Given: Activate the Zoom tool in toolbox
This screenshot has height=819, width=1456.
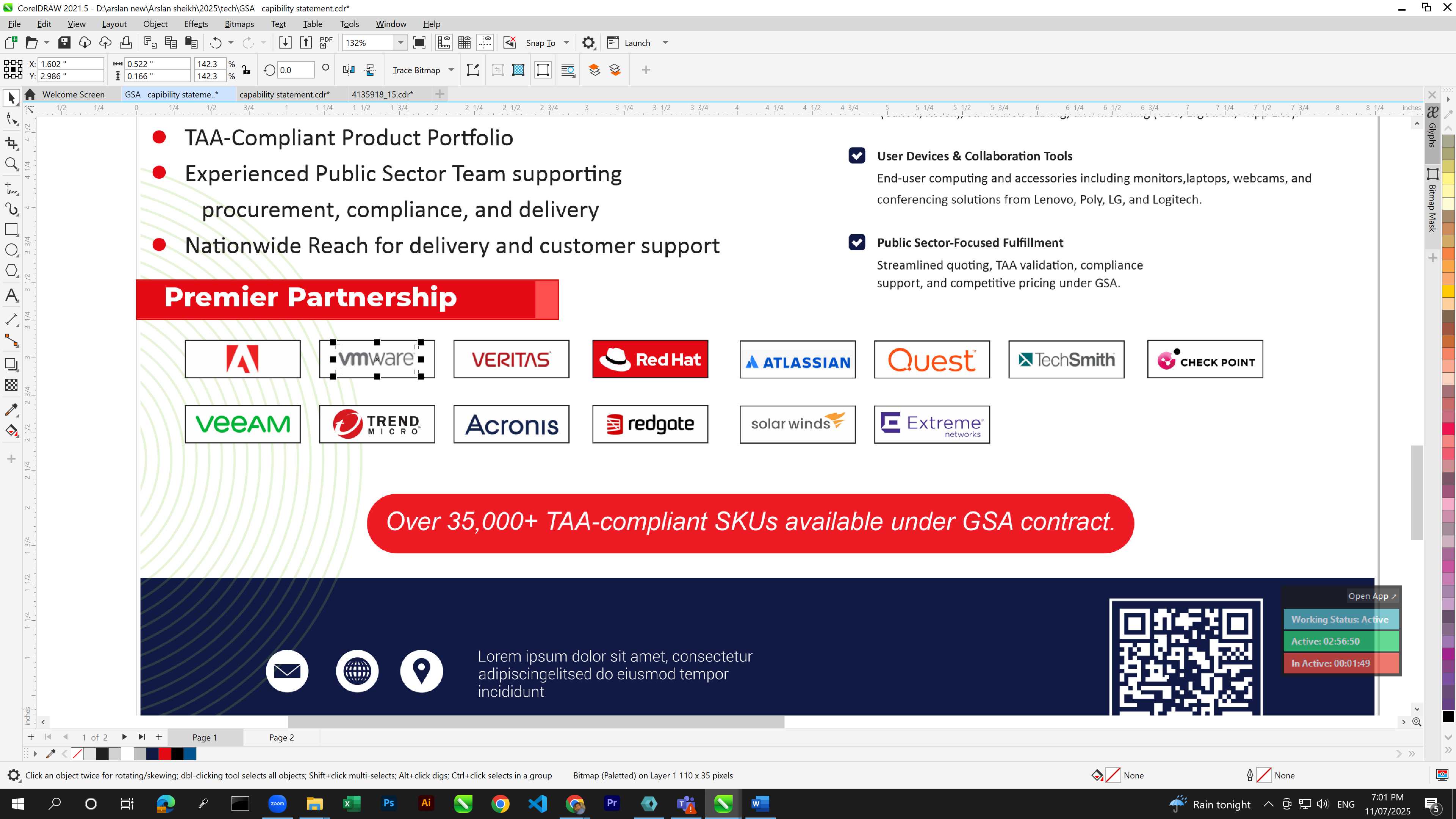Looking at the screenshot, I should click(x=11, y=164).
